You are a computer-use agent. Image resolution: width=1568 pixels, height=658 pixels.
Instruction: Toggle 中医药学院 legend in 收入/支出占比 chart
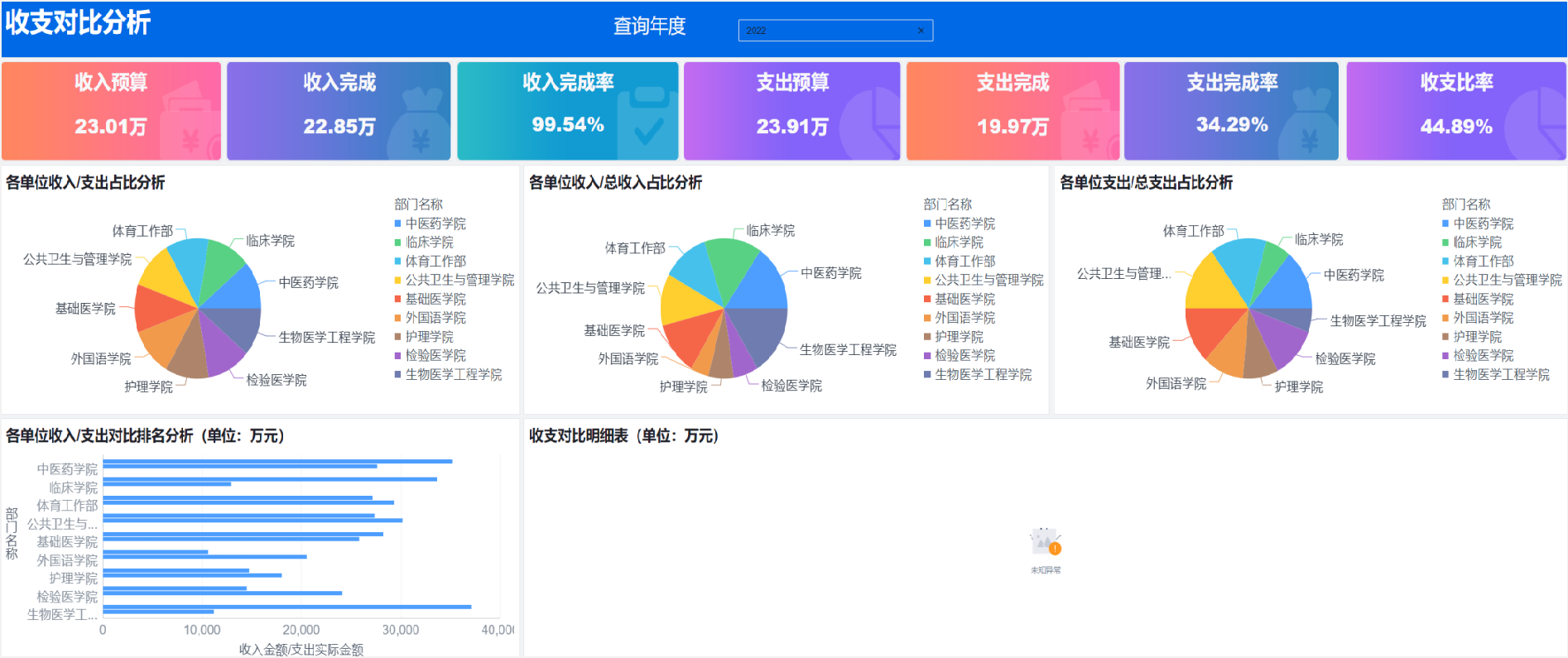(430, 223)
